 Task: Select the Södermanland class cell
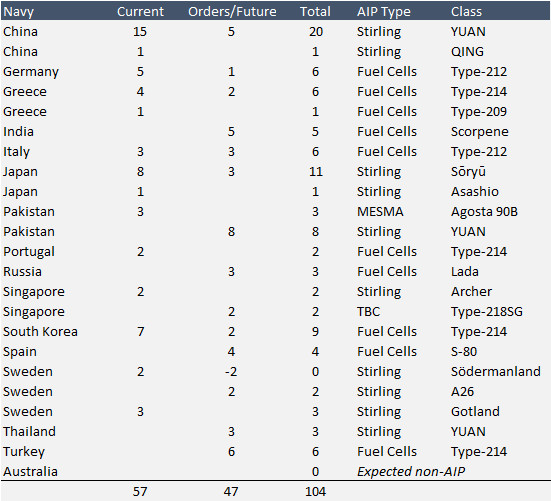coord(496,371)
